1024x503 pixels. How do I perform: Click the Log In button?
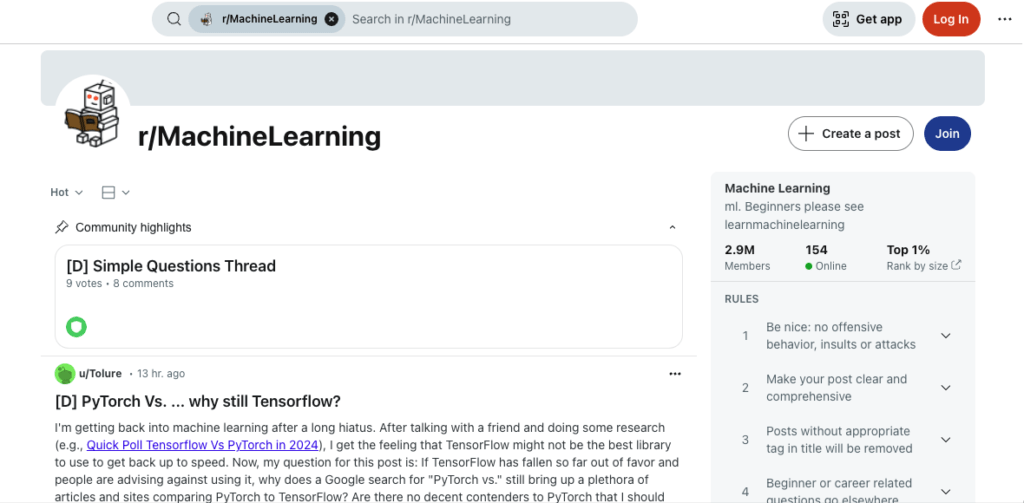pos(951,19)
